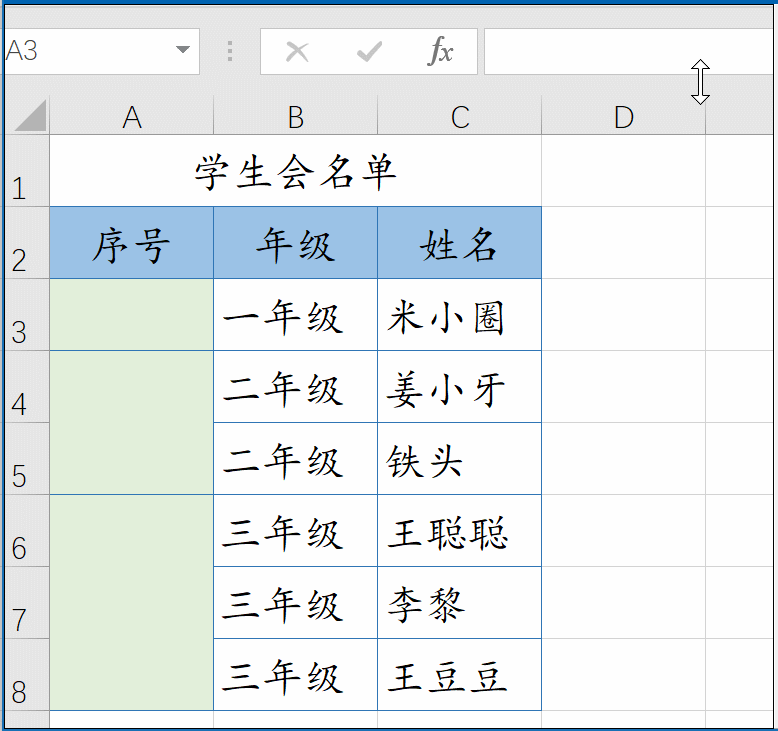This screenshot has width=778, height=731.
Task: Select the 二年级 cell beside 铁头
Action: click(296, 459)
